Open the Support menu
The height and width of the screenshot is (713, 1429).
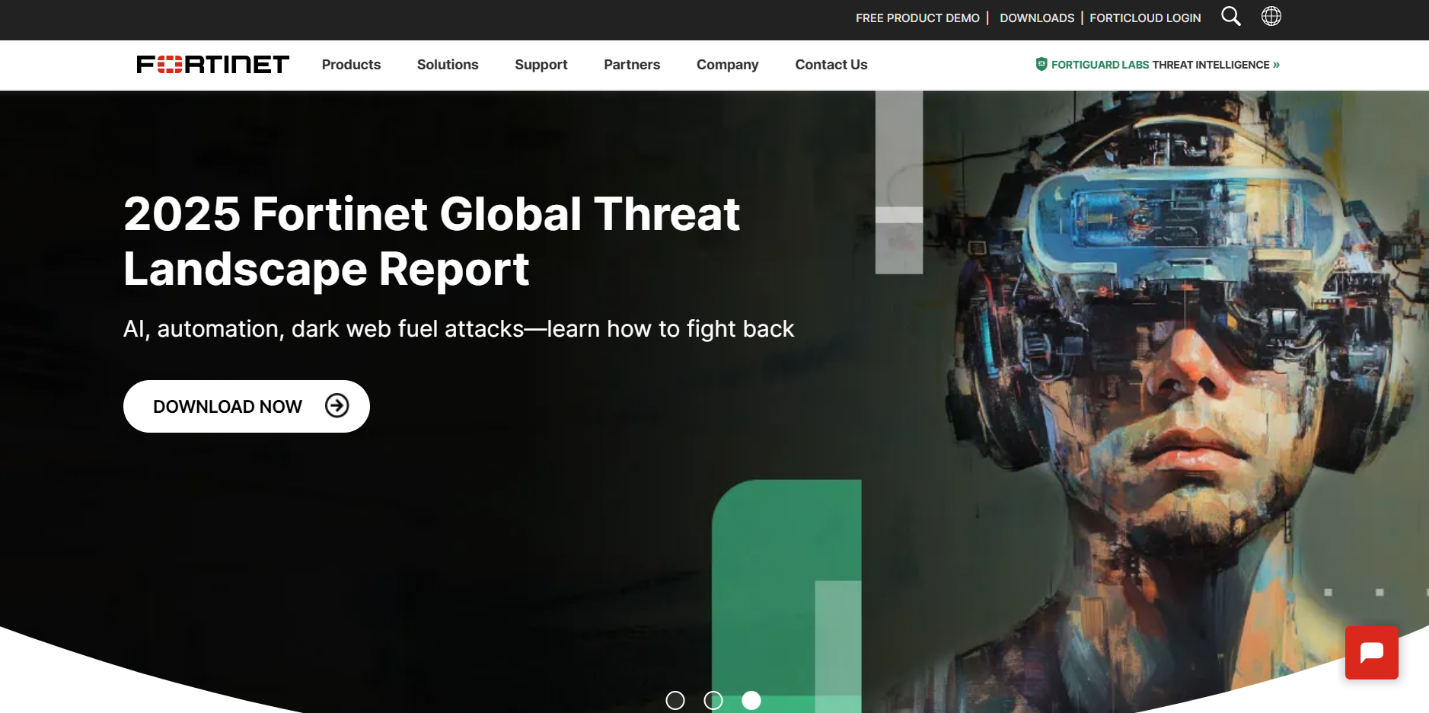(541, 65)
